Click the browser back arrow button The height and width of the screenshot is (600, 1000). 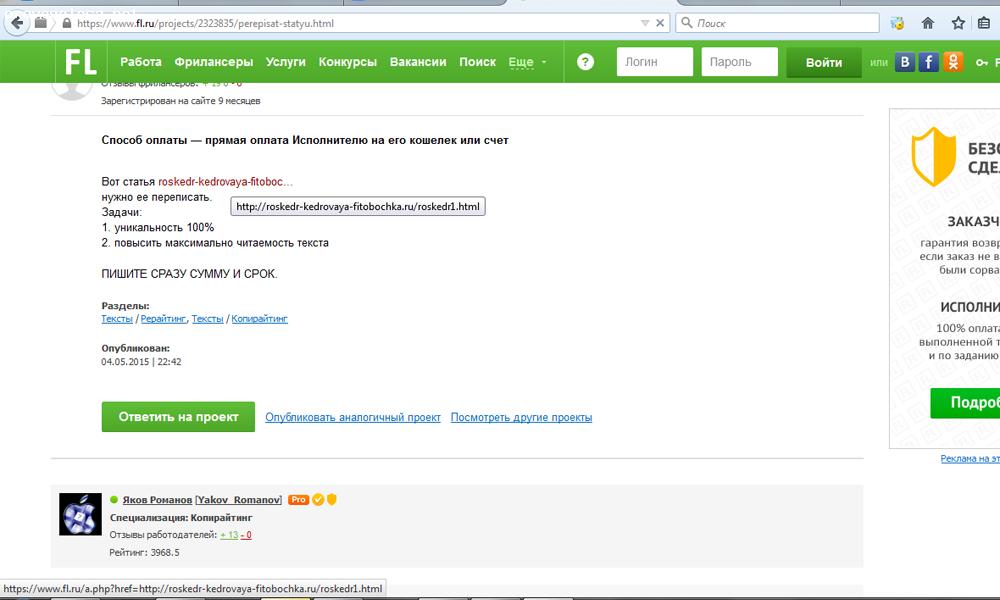[x=17, y=22]
